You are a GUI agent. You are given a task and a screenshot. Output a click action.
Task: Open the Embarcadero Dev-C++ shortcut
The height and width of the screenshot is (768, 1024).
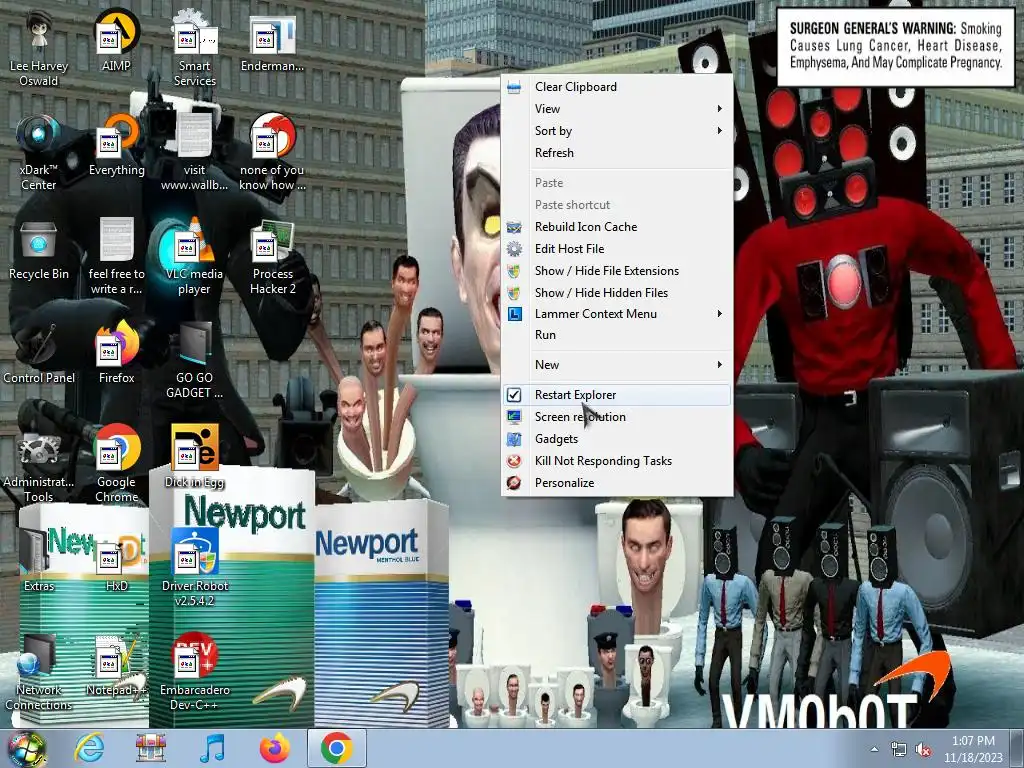195,673
